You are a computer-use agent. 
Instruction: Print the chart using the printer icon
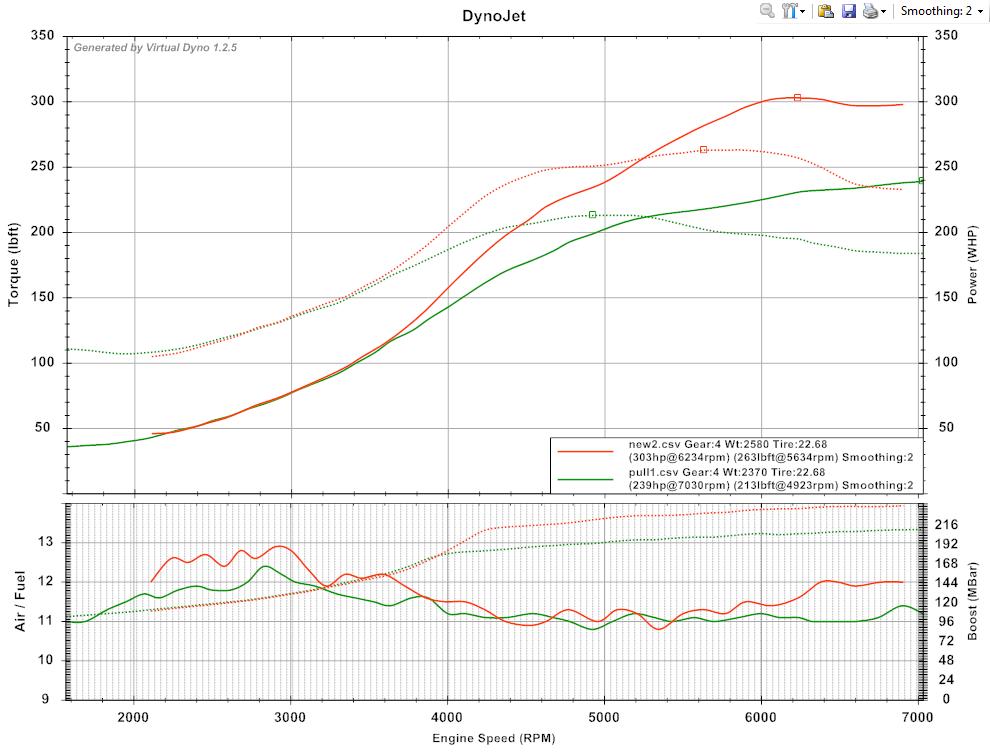point(870,11)
